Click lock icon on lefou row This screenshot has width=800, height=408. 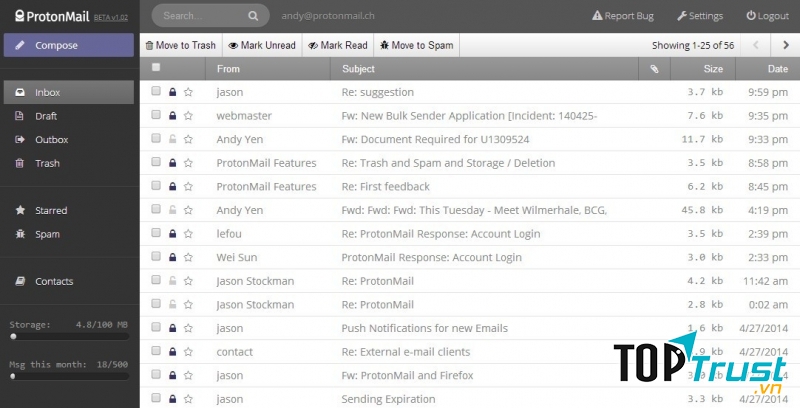pos(172,234)
